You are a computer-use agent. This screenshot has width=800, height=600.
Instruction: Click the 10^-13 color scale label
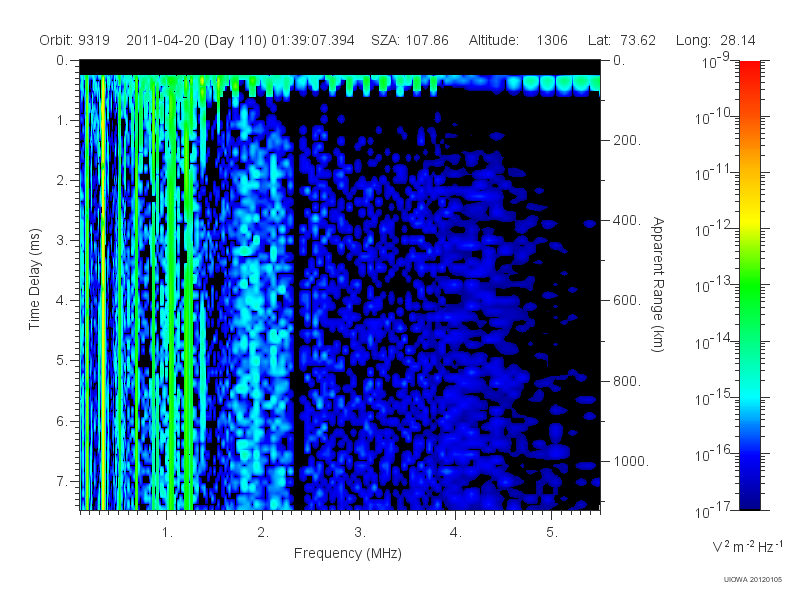[712, 285]
